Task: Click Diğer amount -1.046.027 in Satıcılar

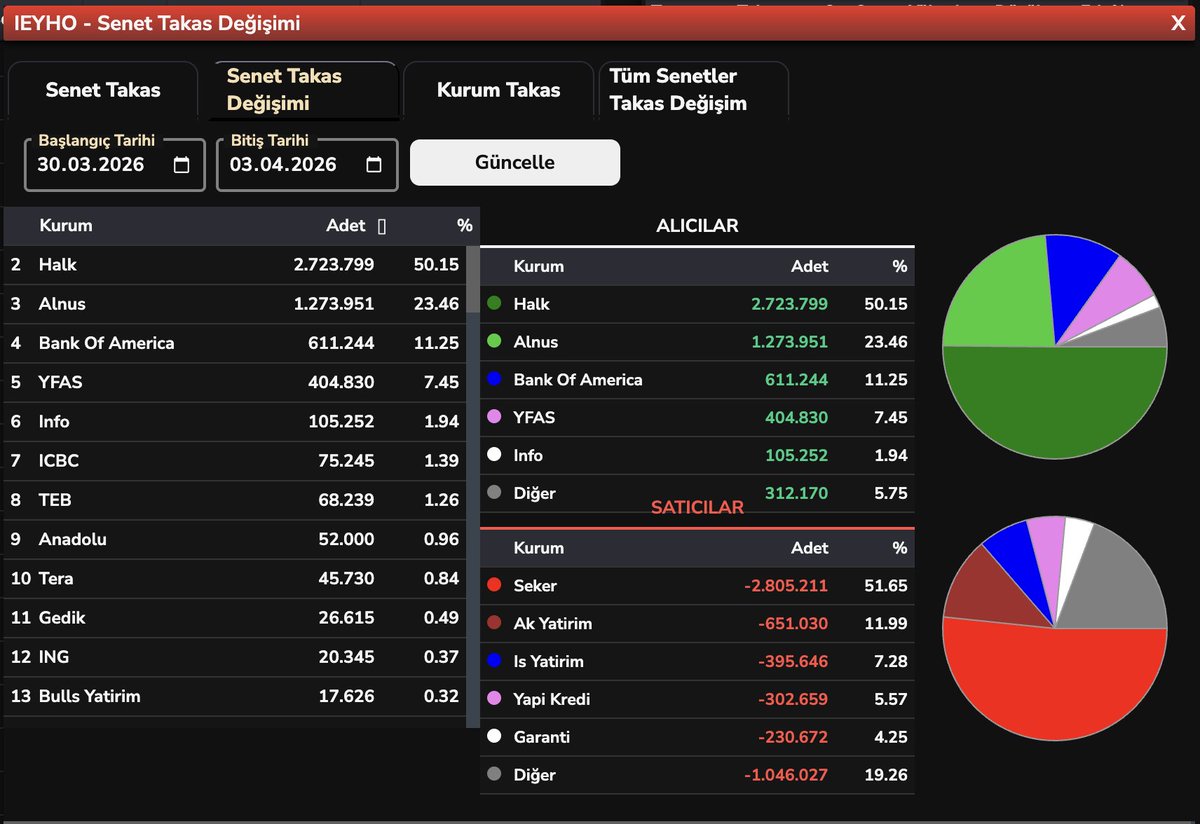Action: point(786,775)
